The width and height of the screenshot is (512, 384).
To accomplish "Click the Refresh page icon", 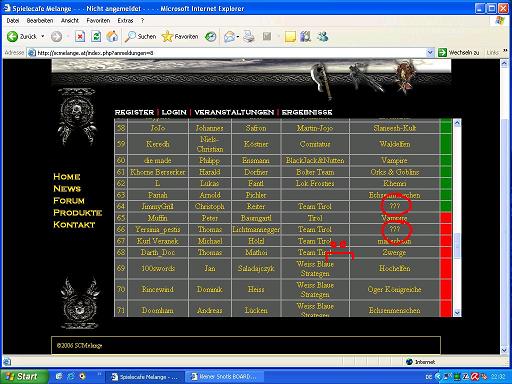I will 96,36.
